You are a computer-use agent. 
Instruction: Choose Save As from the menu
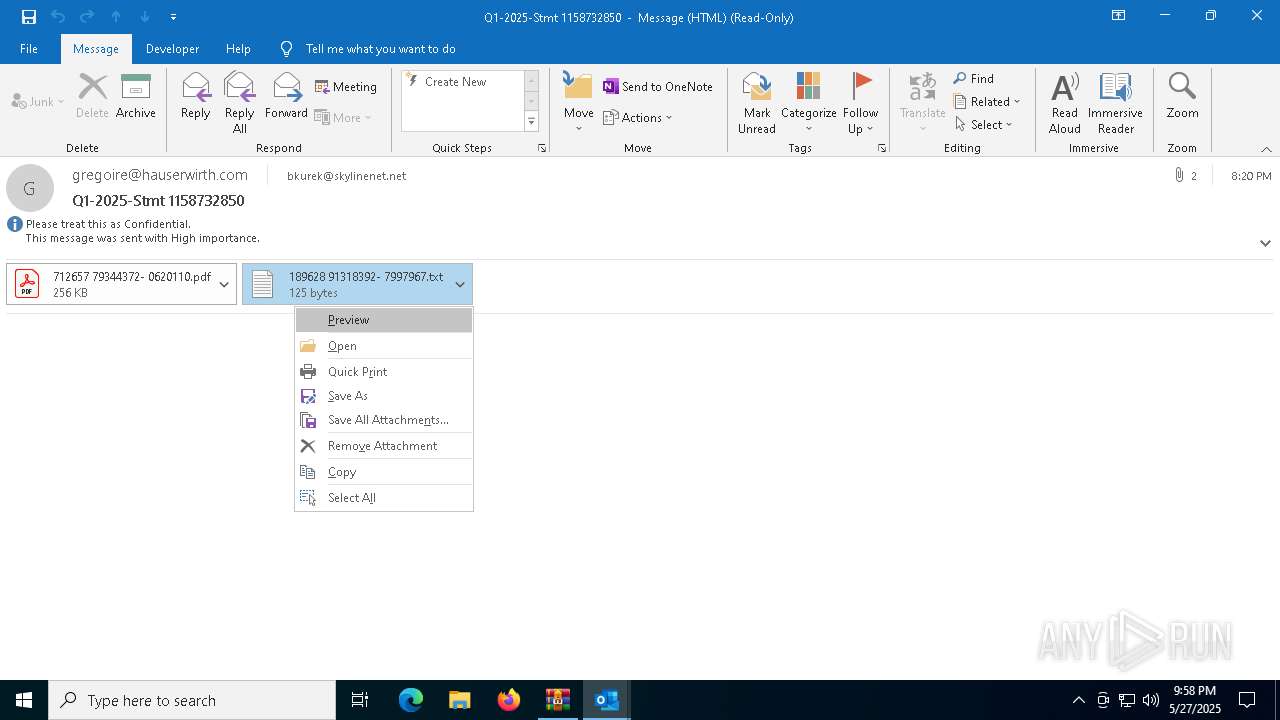coord(384,396)
